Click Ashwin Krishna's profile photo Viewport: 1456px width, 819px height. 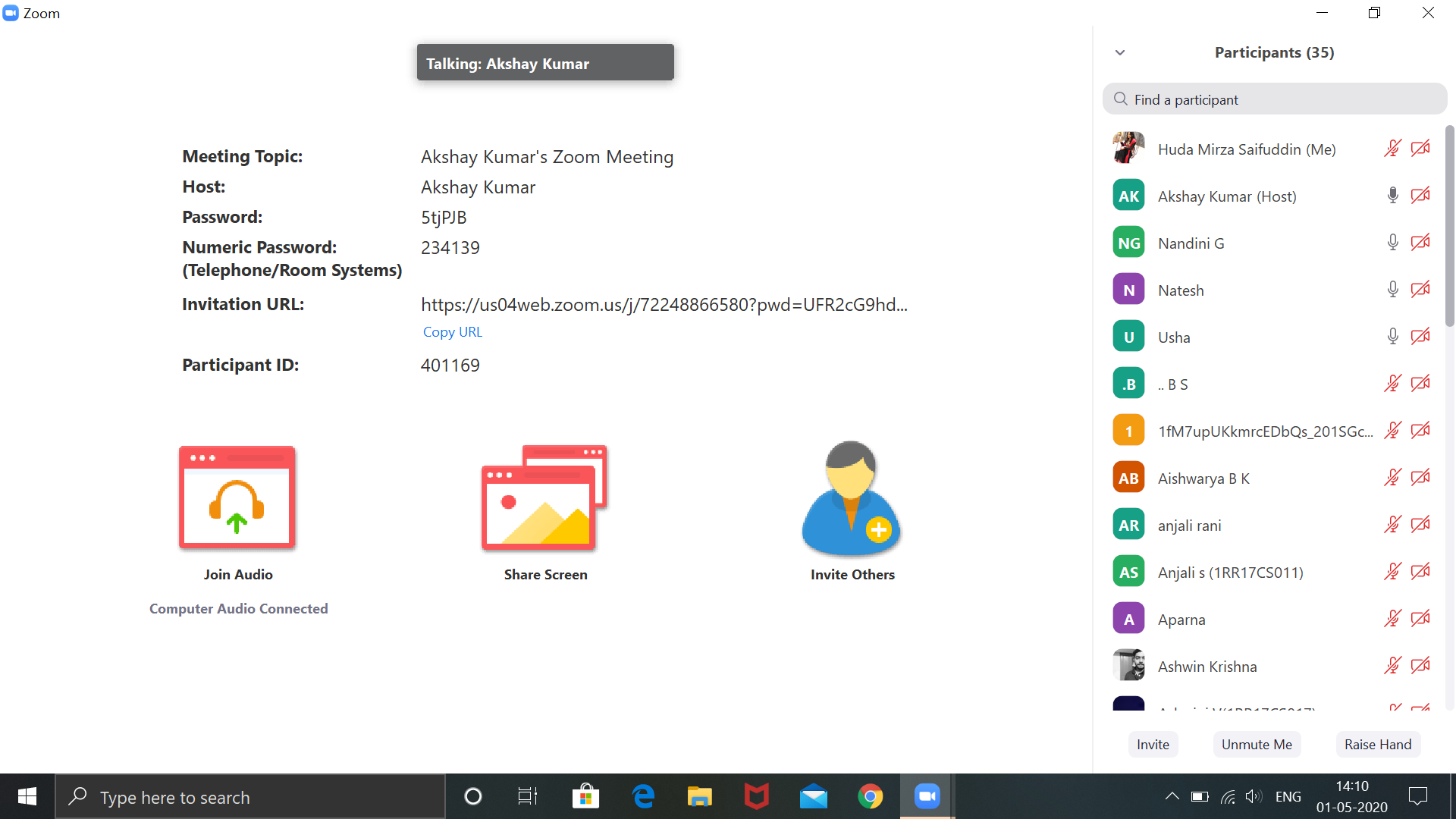pyautogui.click(x=1128, y=666)
